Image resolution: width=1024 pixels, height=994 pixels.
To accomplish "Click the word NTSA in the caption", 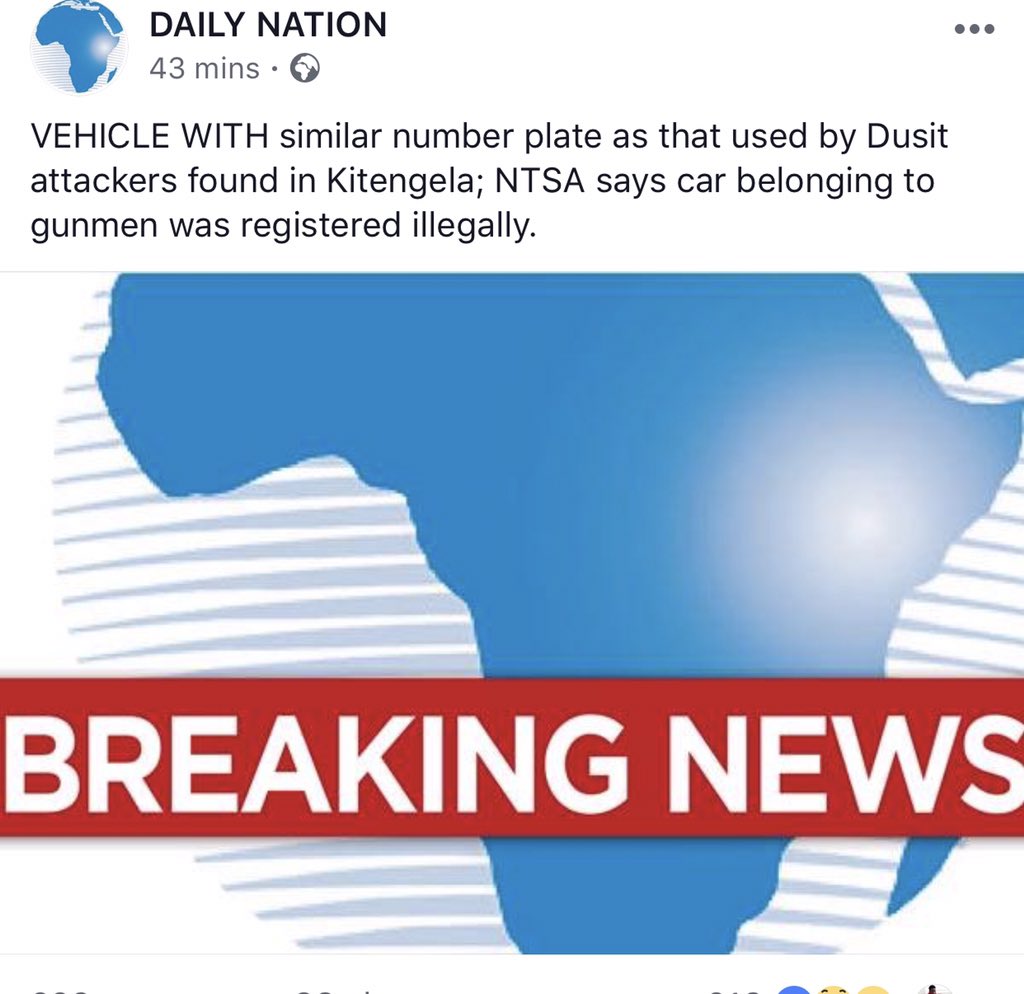I will 539,180.
